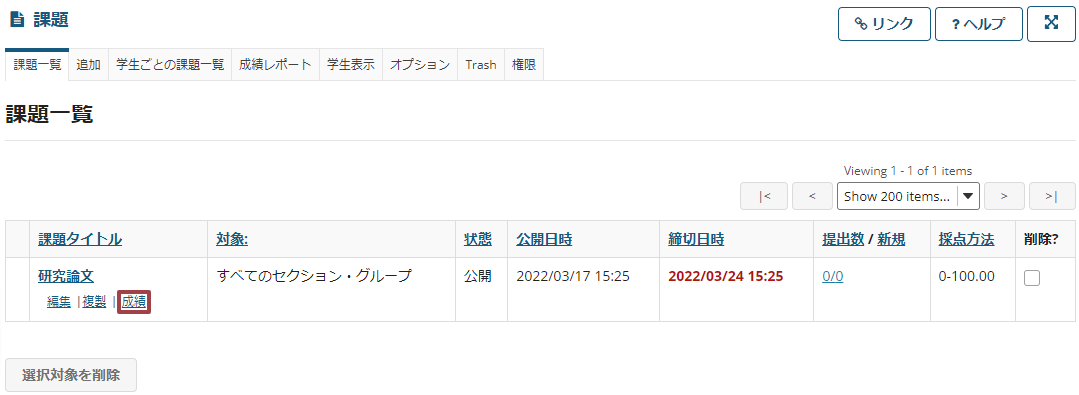This screenshot has height=395, width=1079.
Task: Tick the 削除? checkbox for 研究論文
Action: pos(1032,277)
